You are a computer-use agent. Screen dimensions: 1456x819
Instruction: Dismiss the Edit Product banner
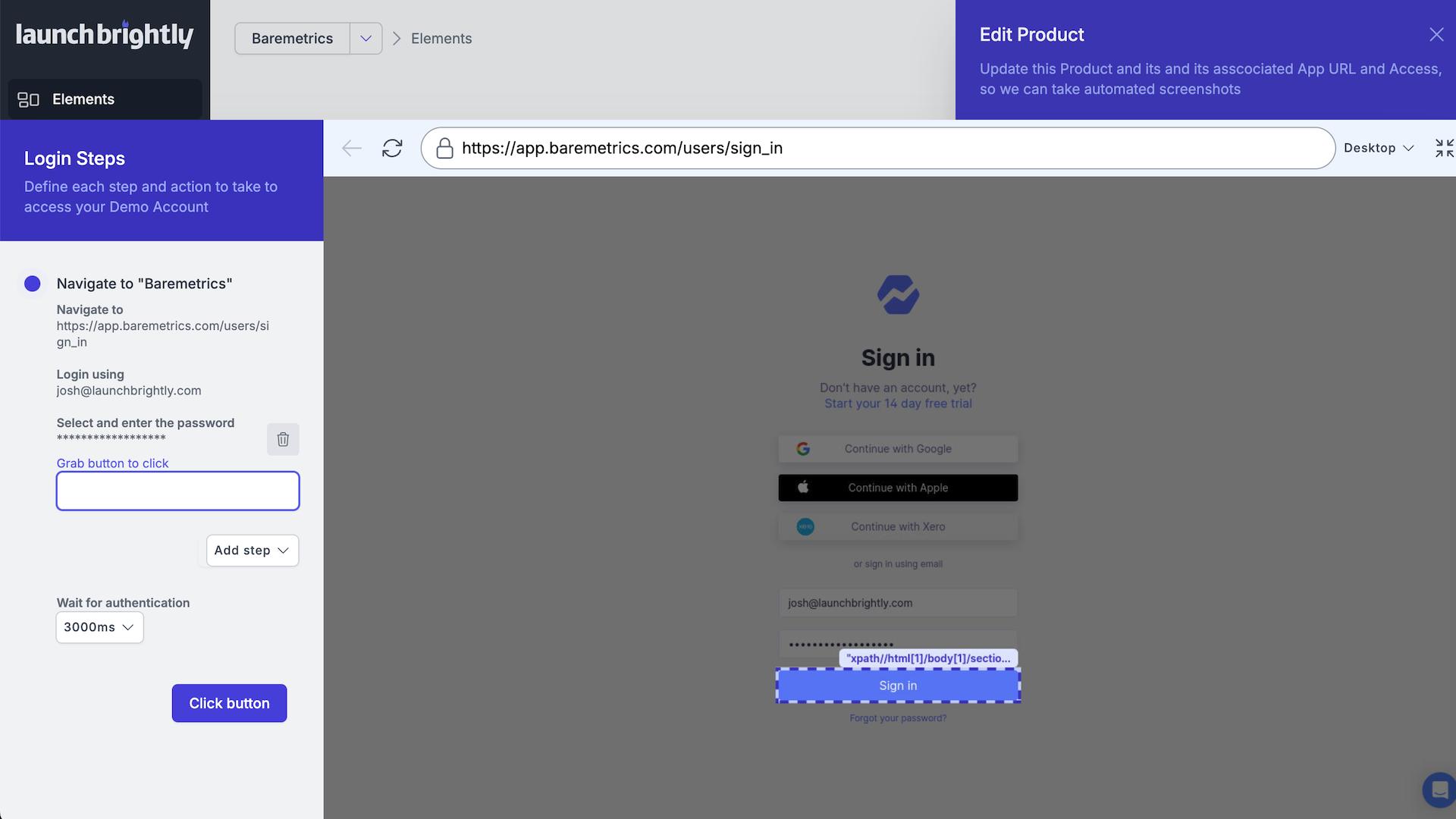[1437, 34]
